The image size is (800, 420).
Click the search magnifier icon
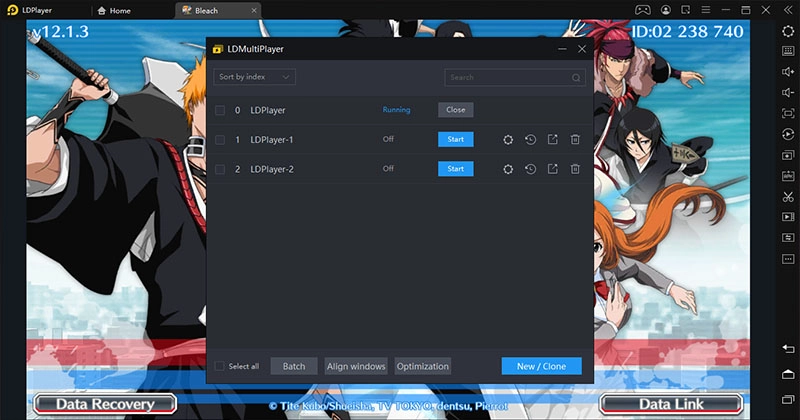[576, 78]
